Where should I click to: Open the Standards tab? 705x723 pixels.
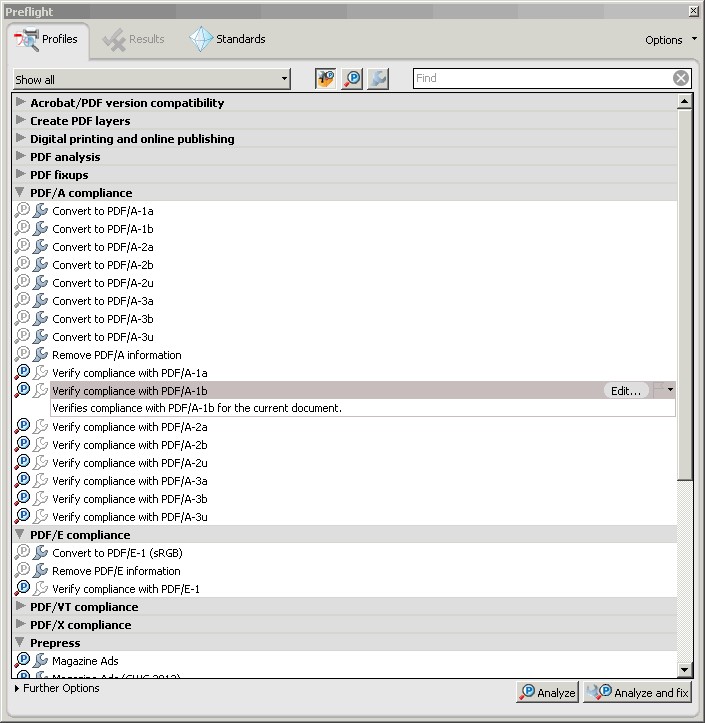(227, 40)
